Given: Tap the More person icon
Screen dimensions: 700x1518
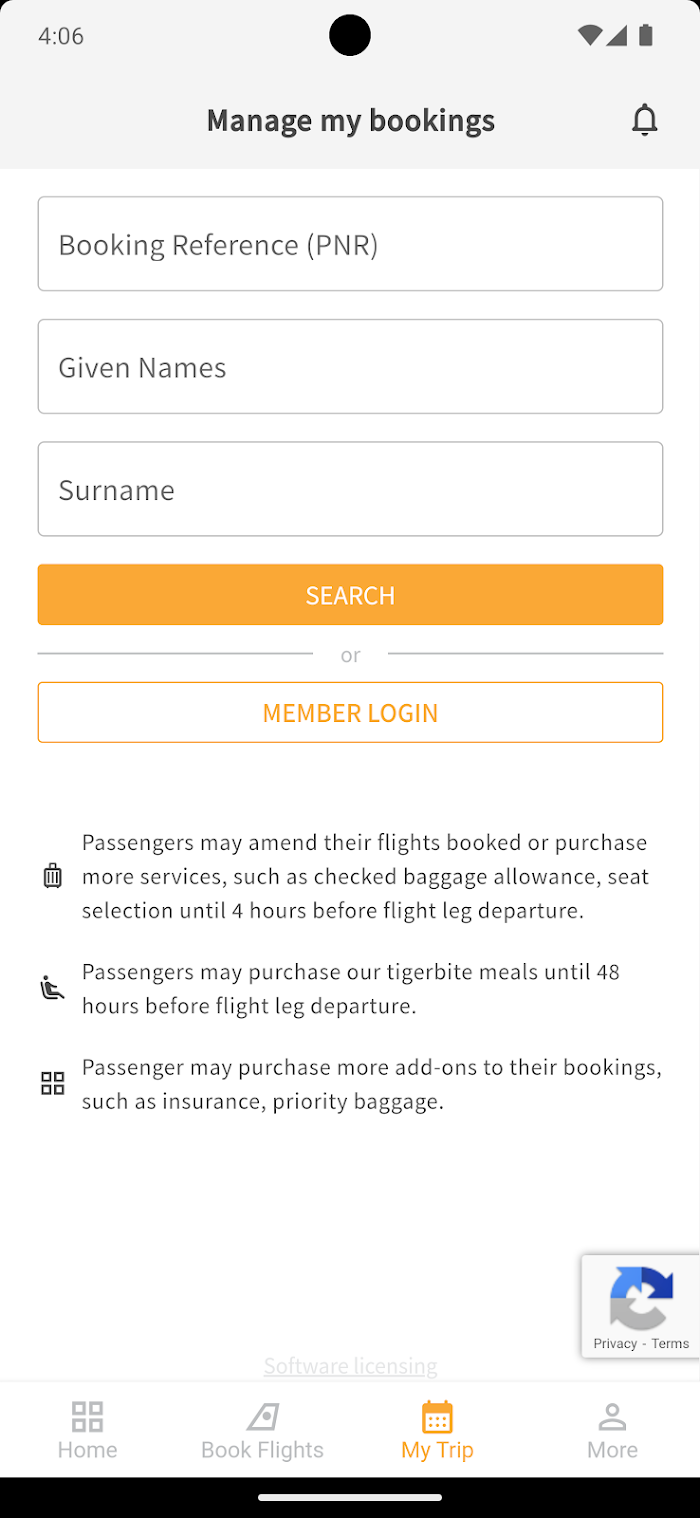Looking at the screenshot, I should (x=612, y=1416).
